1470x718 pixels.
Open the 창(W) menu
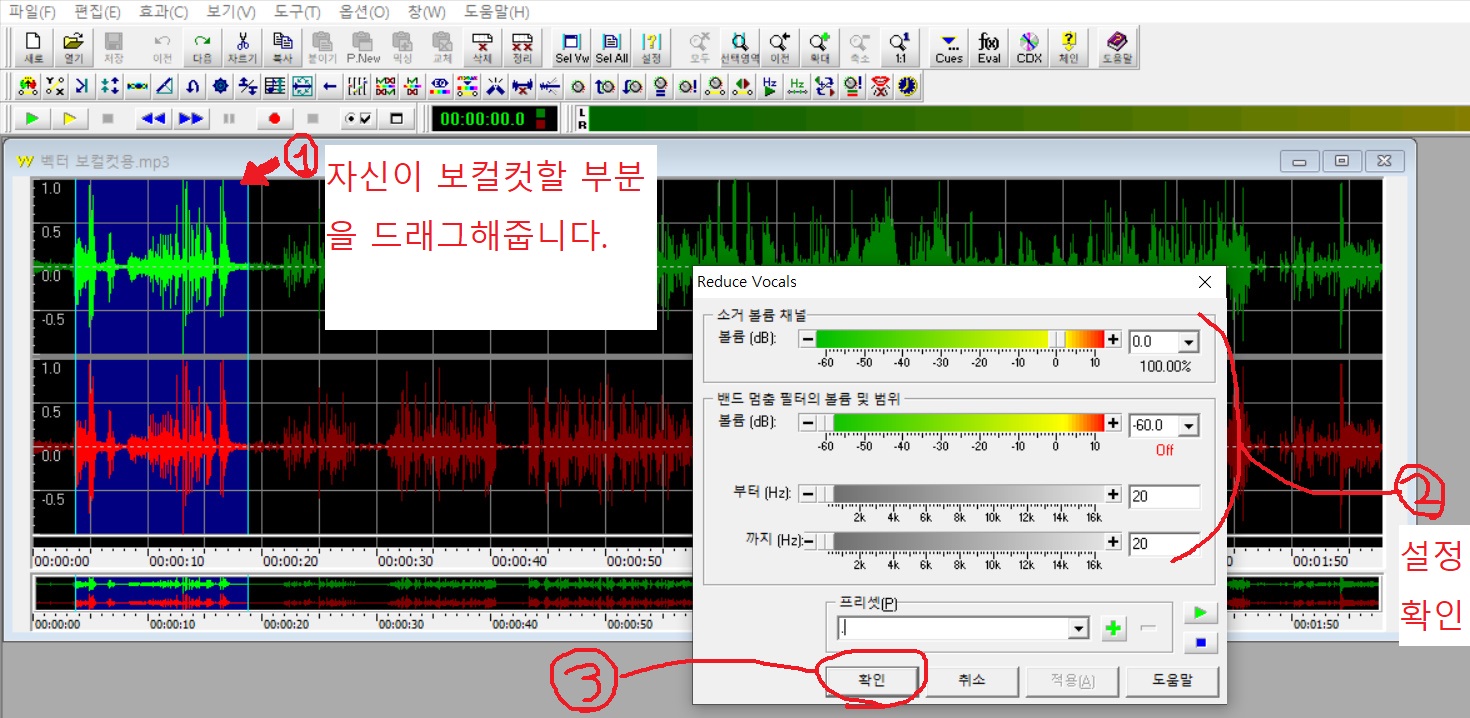click(x=427, y=12)
